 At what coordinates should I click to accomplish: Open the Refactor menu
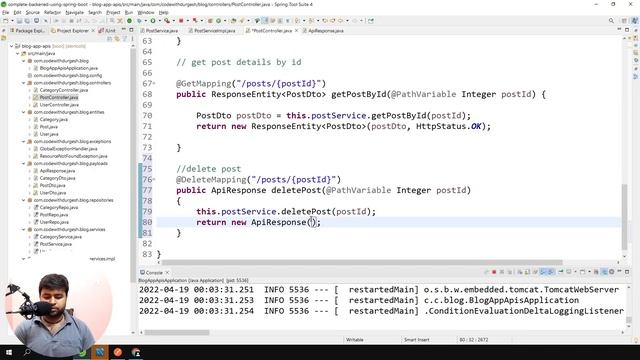coord(52,13)
